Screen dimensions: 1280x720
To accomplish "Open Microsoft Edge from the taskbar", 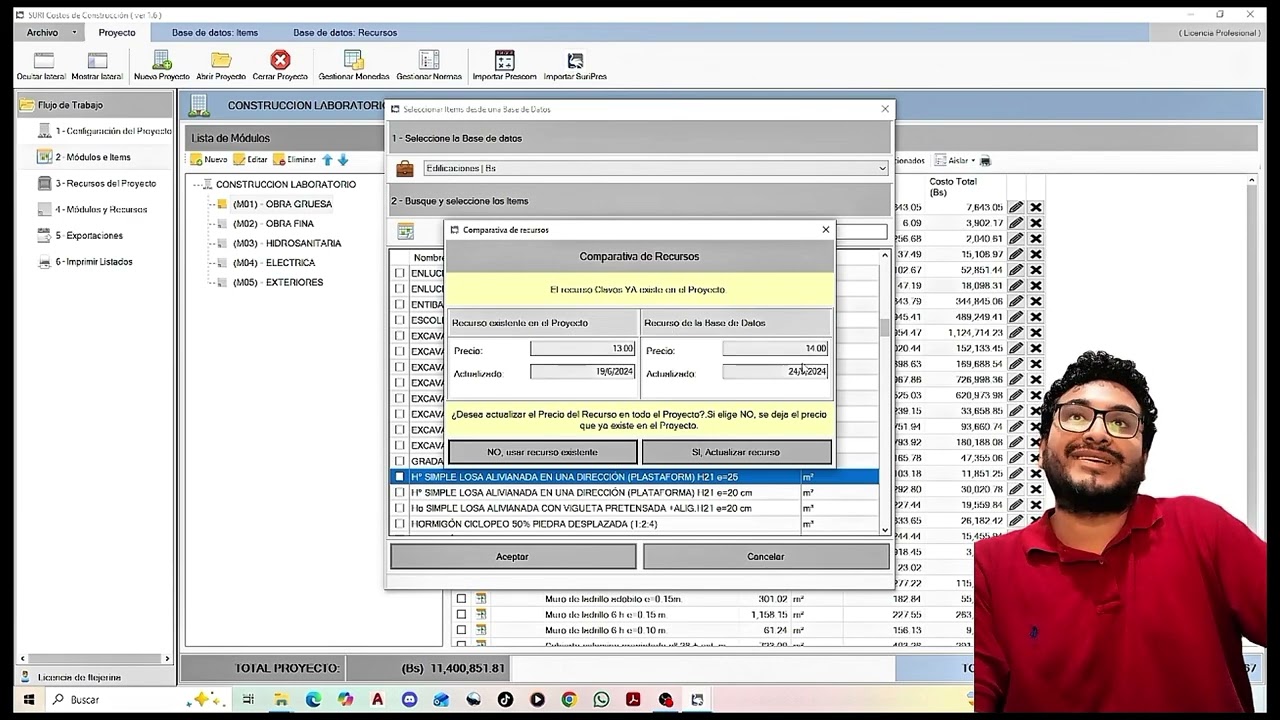I will (x=313, y=700).
